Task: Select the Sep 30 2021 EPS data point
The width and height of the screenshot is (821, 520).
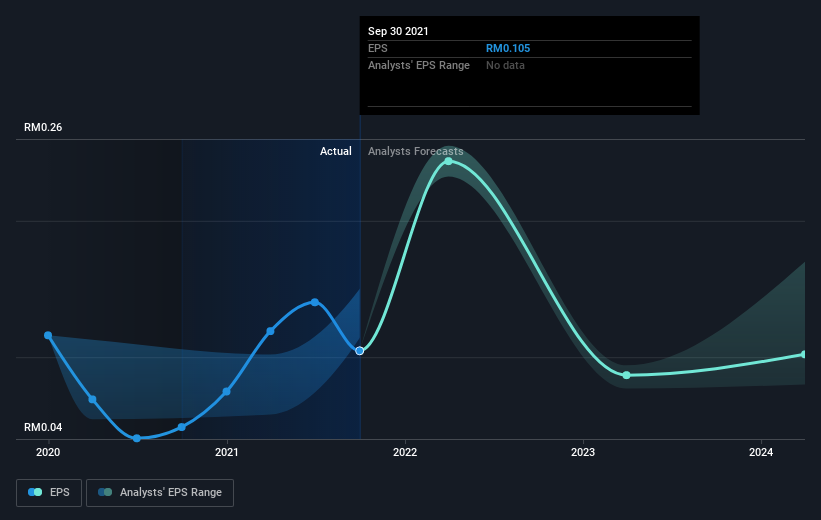Action: pyautogui.click(x=360, y=351)
